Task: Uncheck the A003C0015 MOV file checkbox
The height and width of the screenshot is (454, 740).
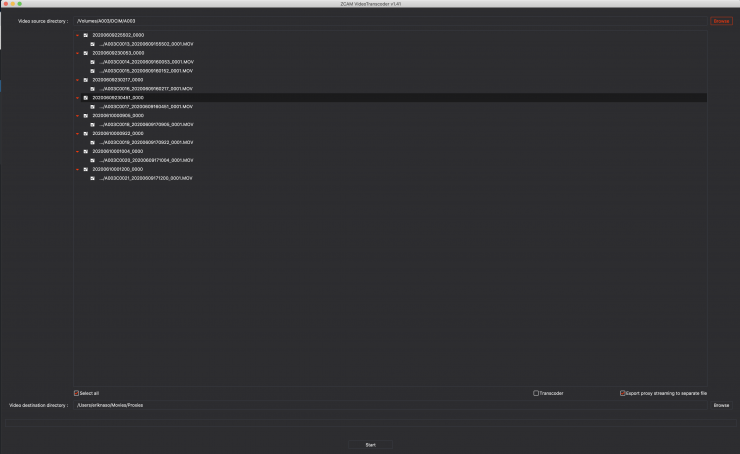Action: [93, 71]
